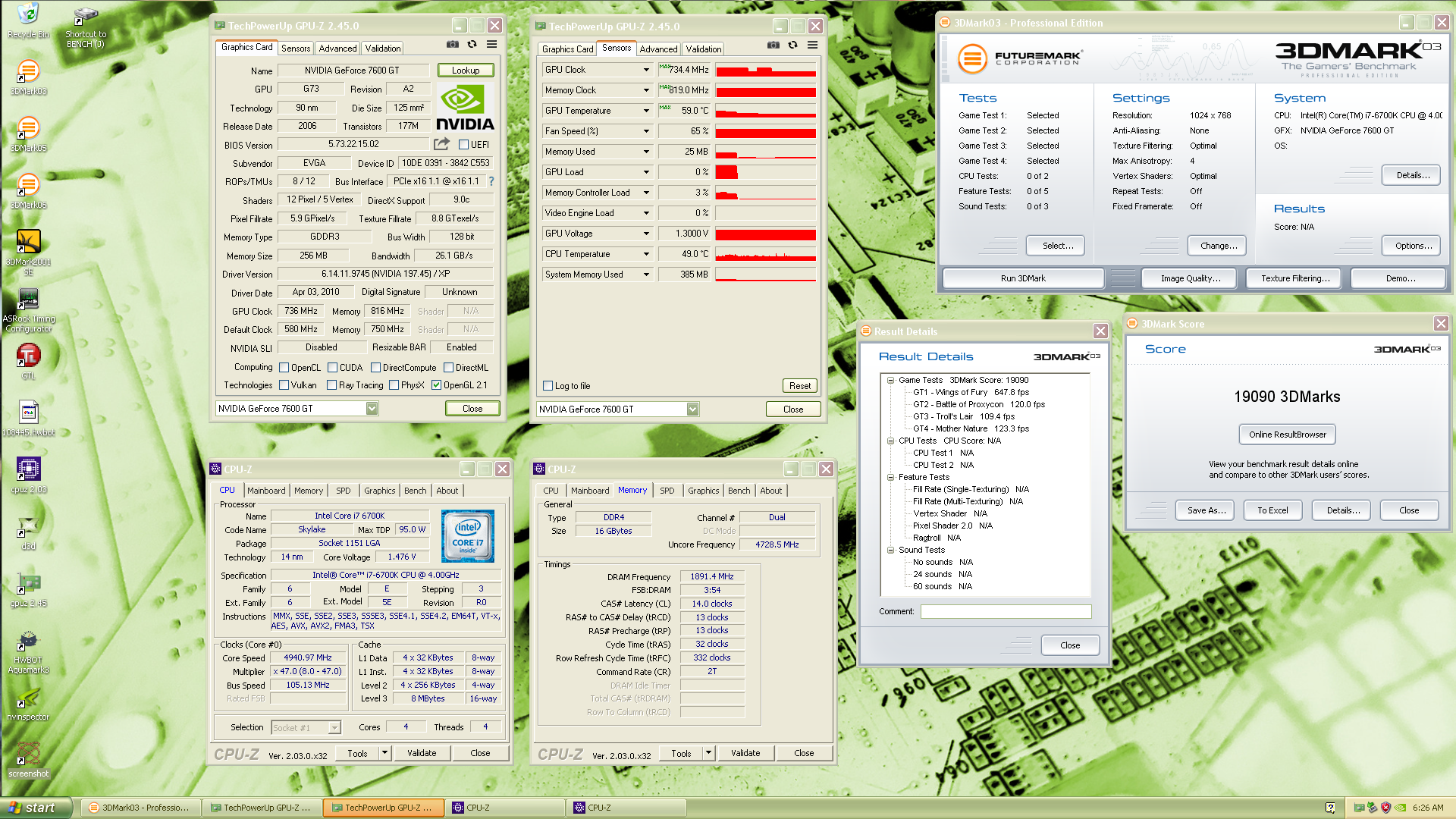Click the GPU Load sensor graph
Screen dimensions: 1456x819
(765, 172)
